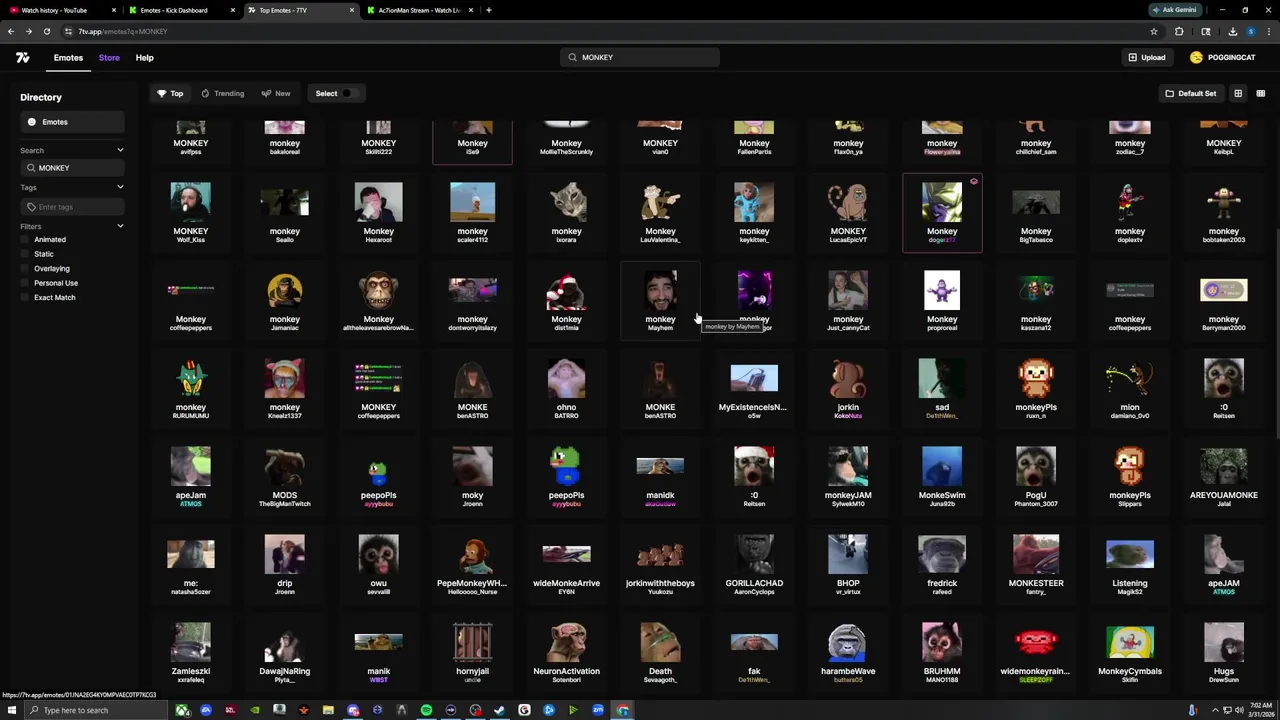This screenshot has width=1280, height=720.
Task: Click the Enter tags input field
Action: point(72,207)
